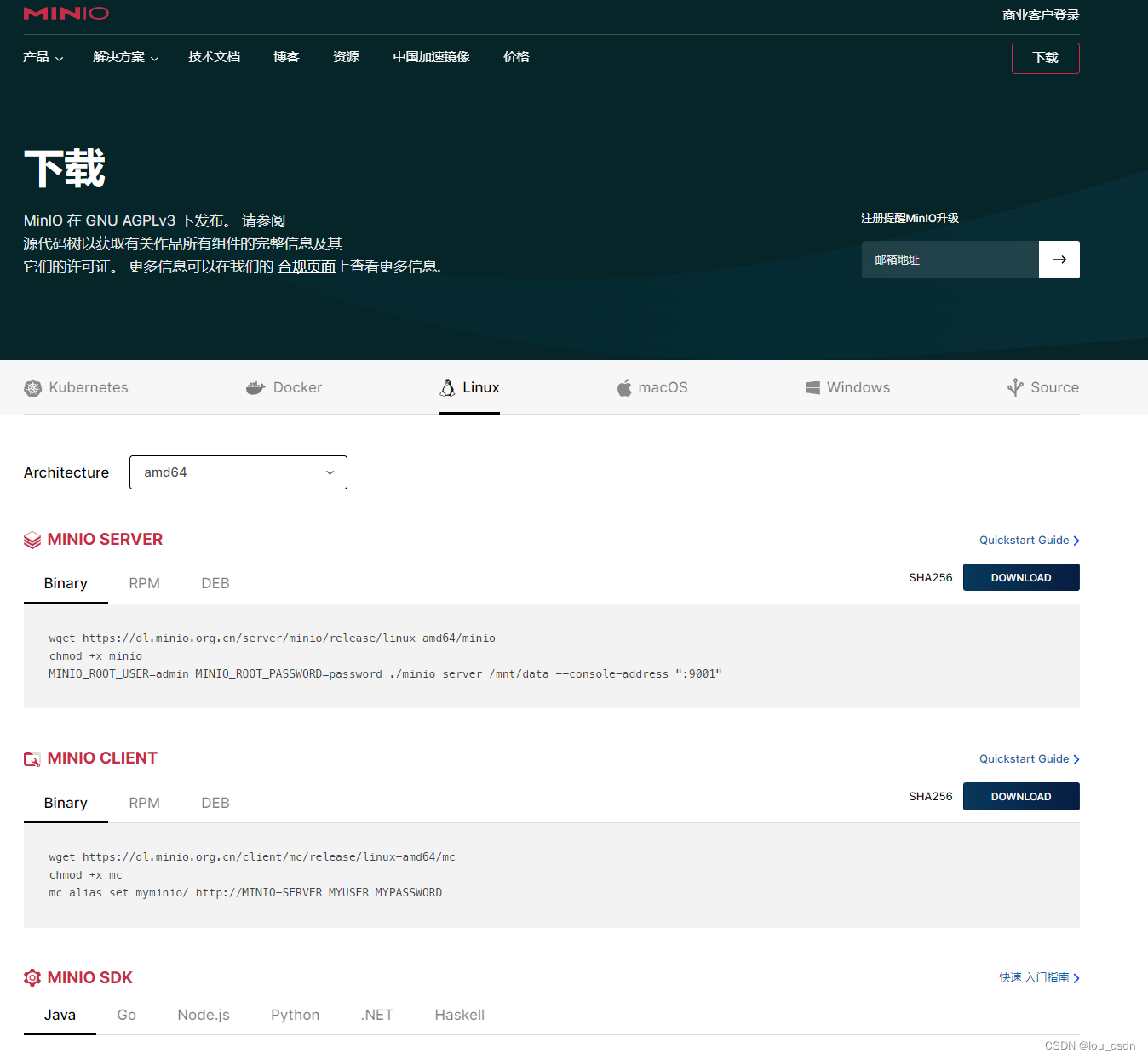Switch to the macOS platform tab

pyautogui.click(x=652, y=387)
